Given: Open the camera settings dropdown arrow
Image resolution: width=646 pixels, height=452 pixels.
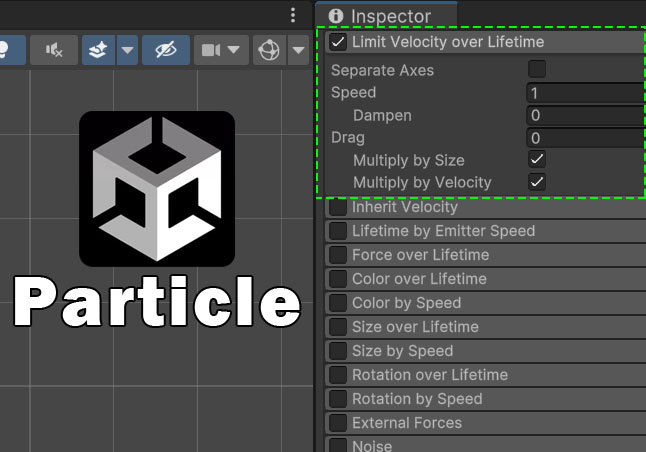Looking at the screenshot, I should click(x=233, y=50).
